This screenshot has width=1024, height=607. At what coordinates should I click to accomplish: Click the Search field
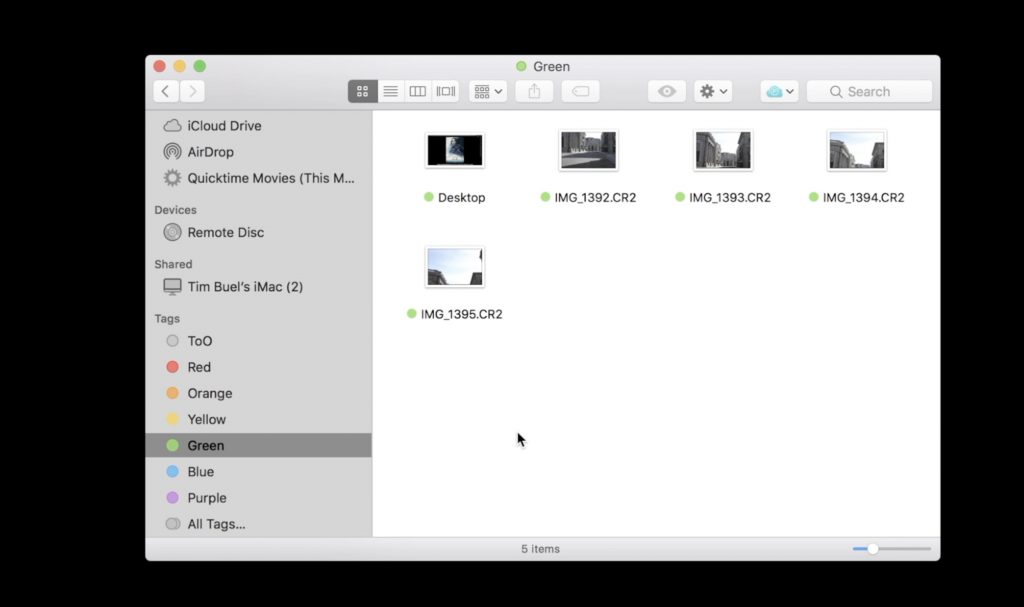tap(869, 91)
